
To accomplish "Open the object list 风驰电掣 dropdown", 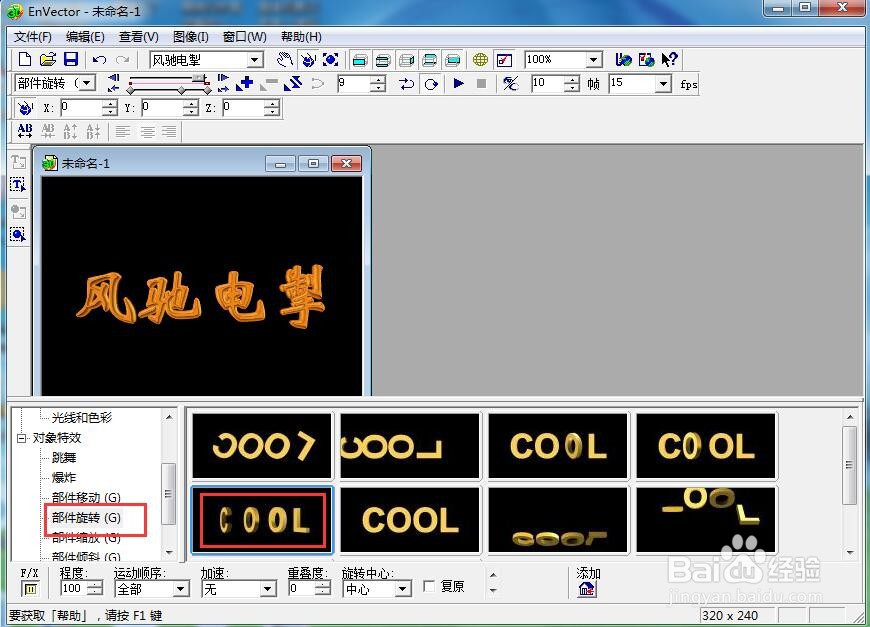I will [x=255, y=60].
